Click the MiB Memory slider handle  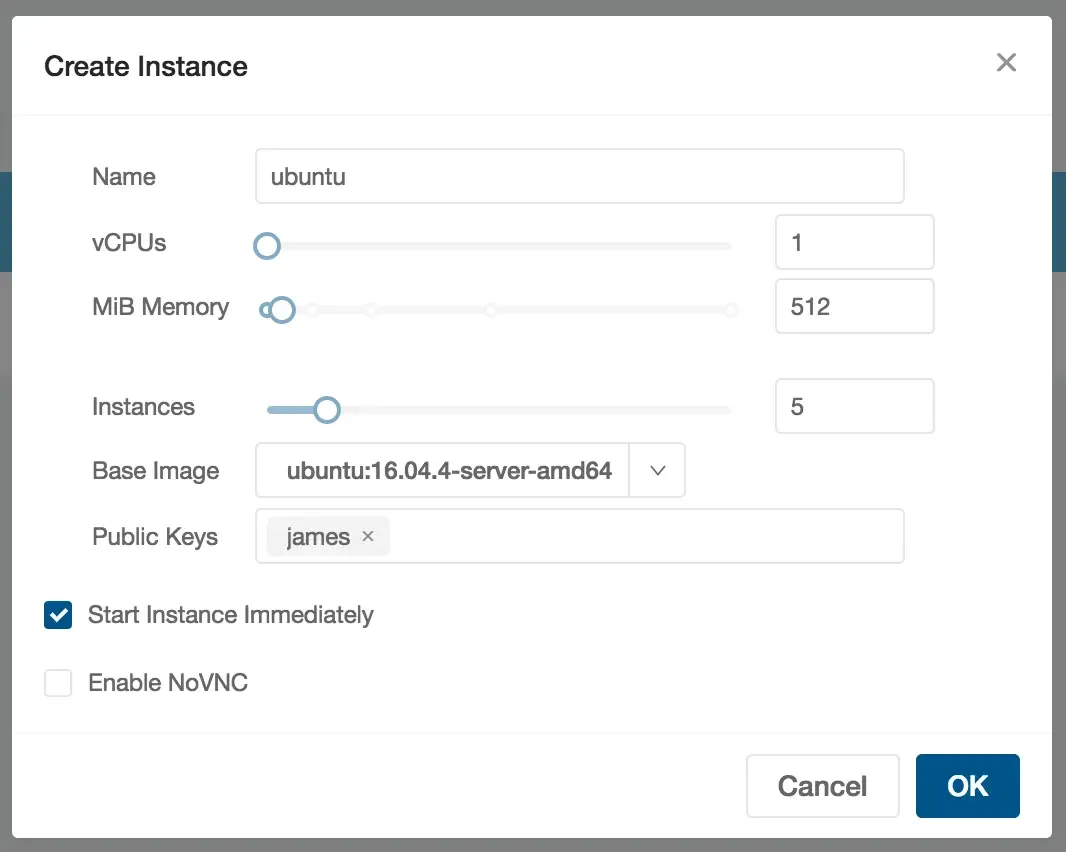coord(282,310)
